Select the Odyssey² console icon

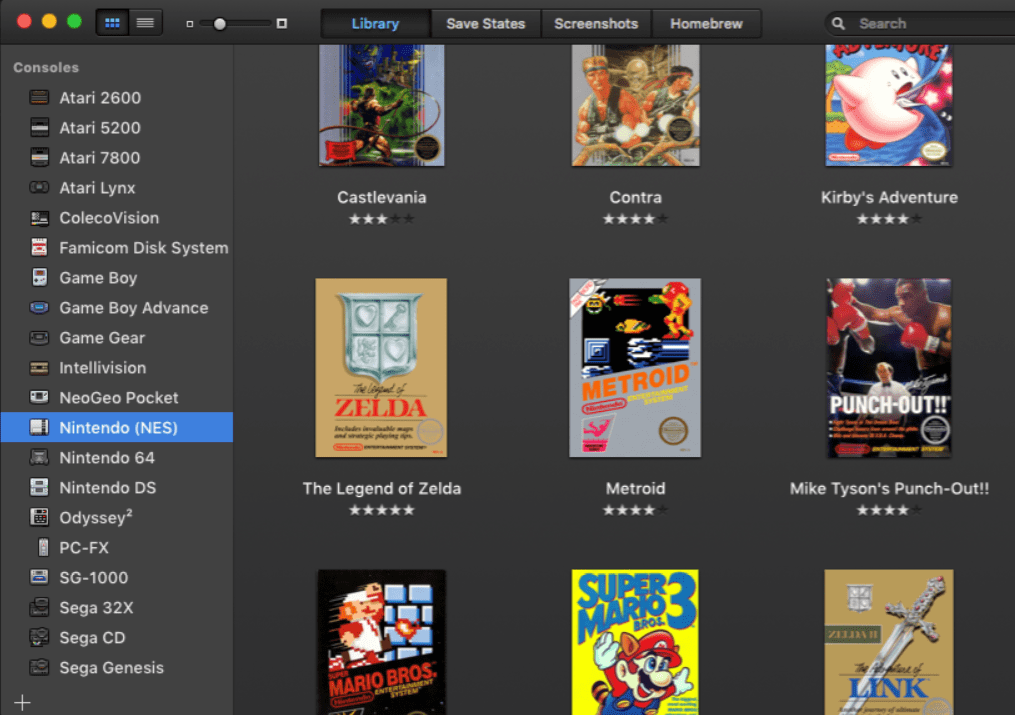click(39, 517)
